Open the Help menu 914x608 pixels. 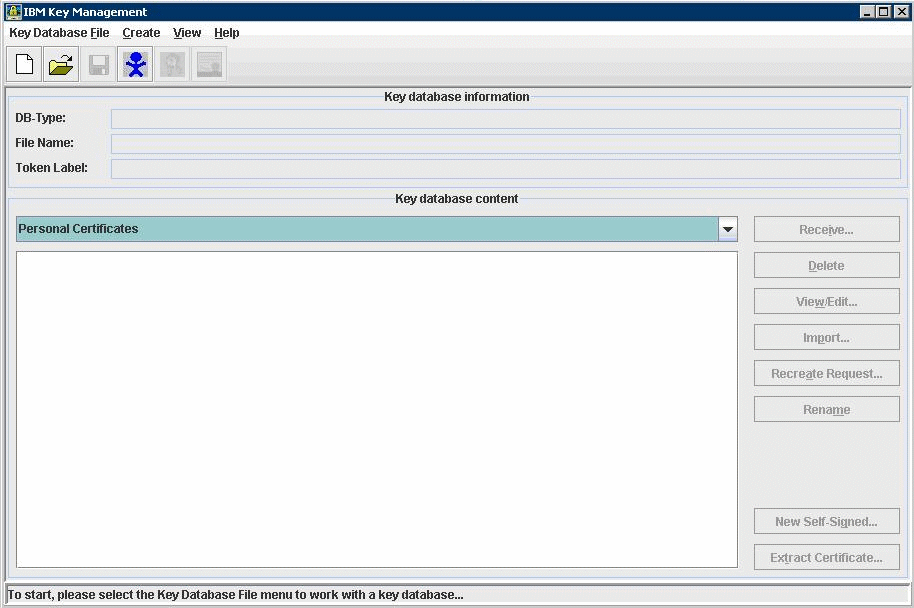(x=227, y=33)
